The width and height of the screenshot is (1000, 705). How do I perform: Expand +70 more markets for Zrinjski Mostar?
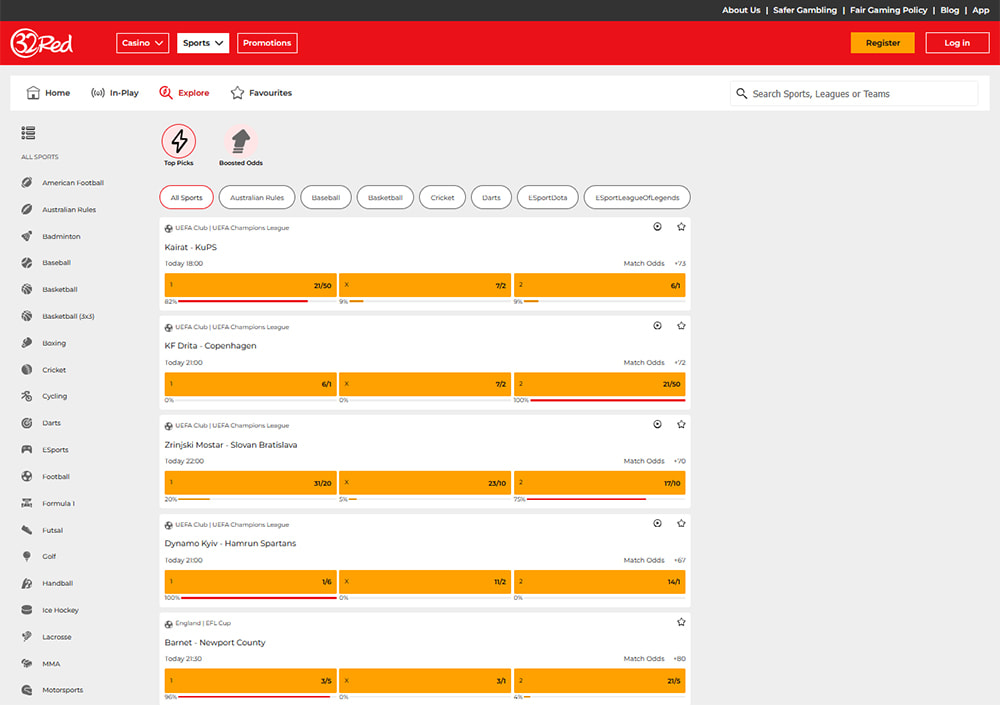(680, 461)
